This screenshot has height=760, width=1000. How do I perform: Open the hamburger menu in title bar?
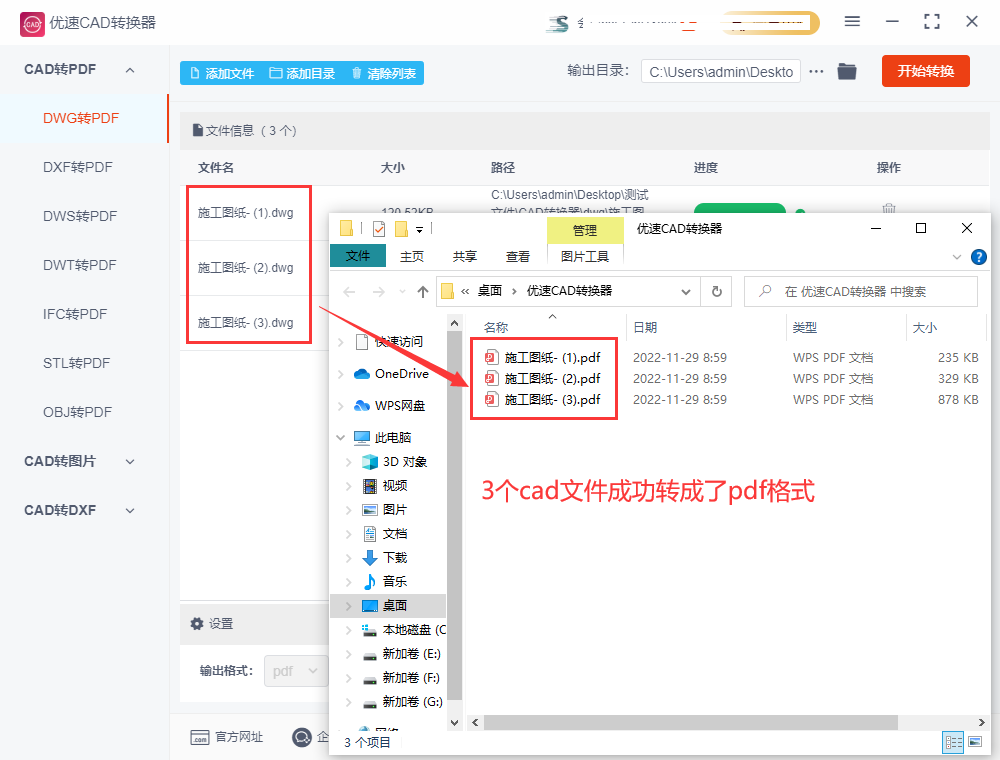click(x=852, y=22)
